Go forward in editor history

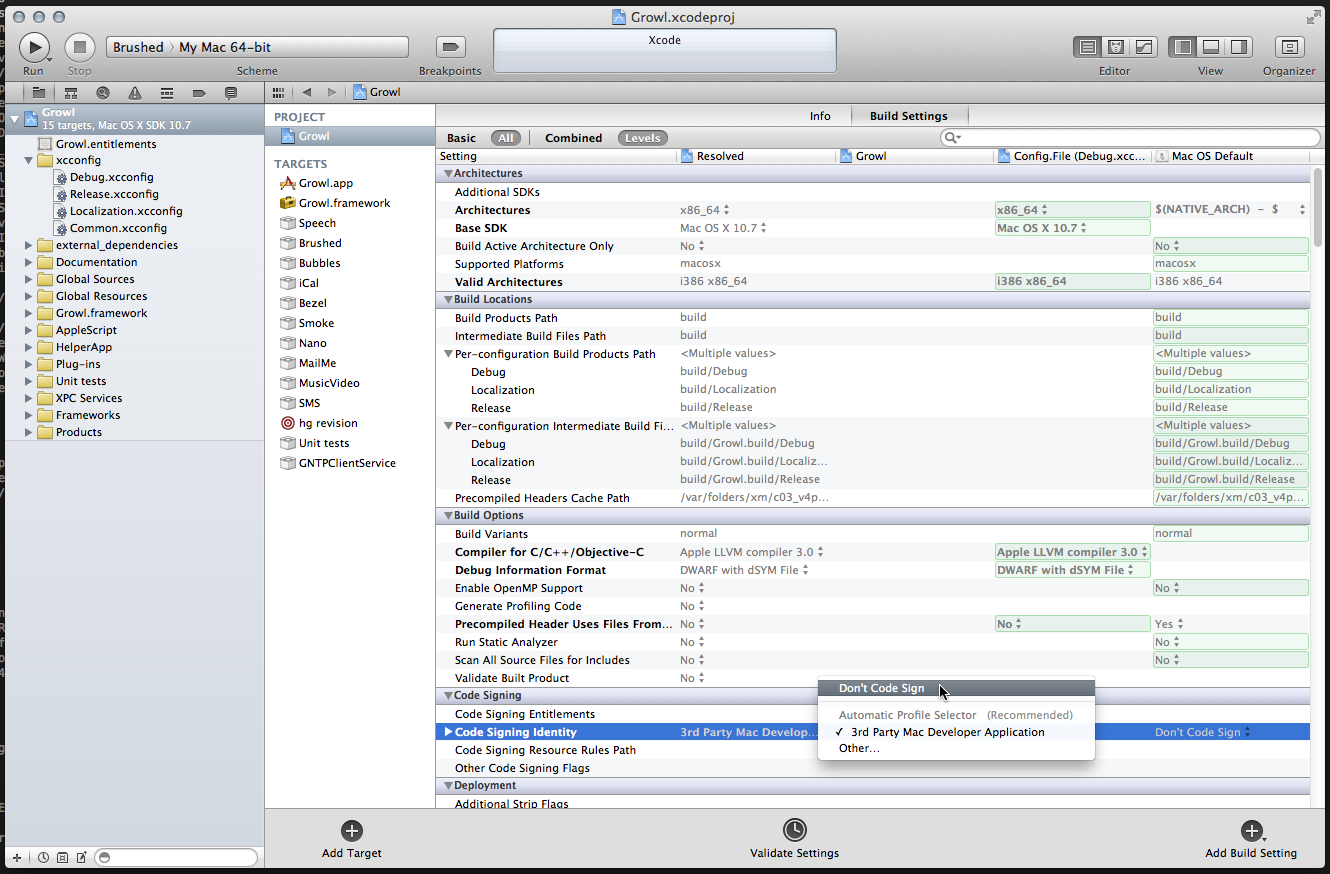coord(332,92)
